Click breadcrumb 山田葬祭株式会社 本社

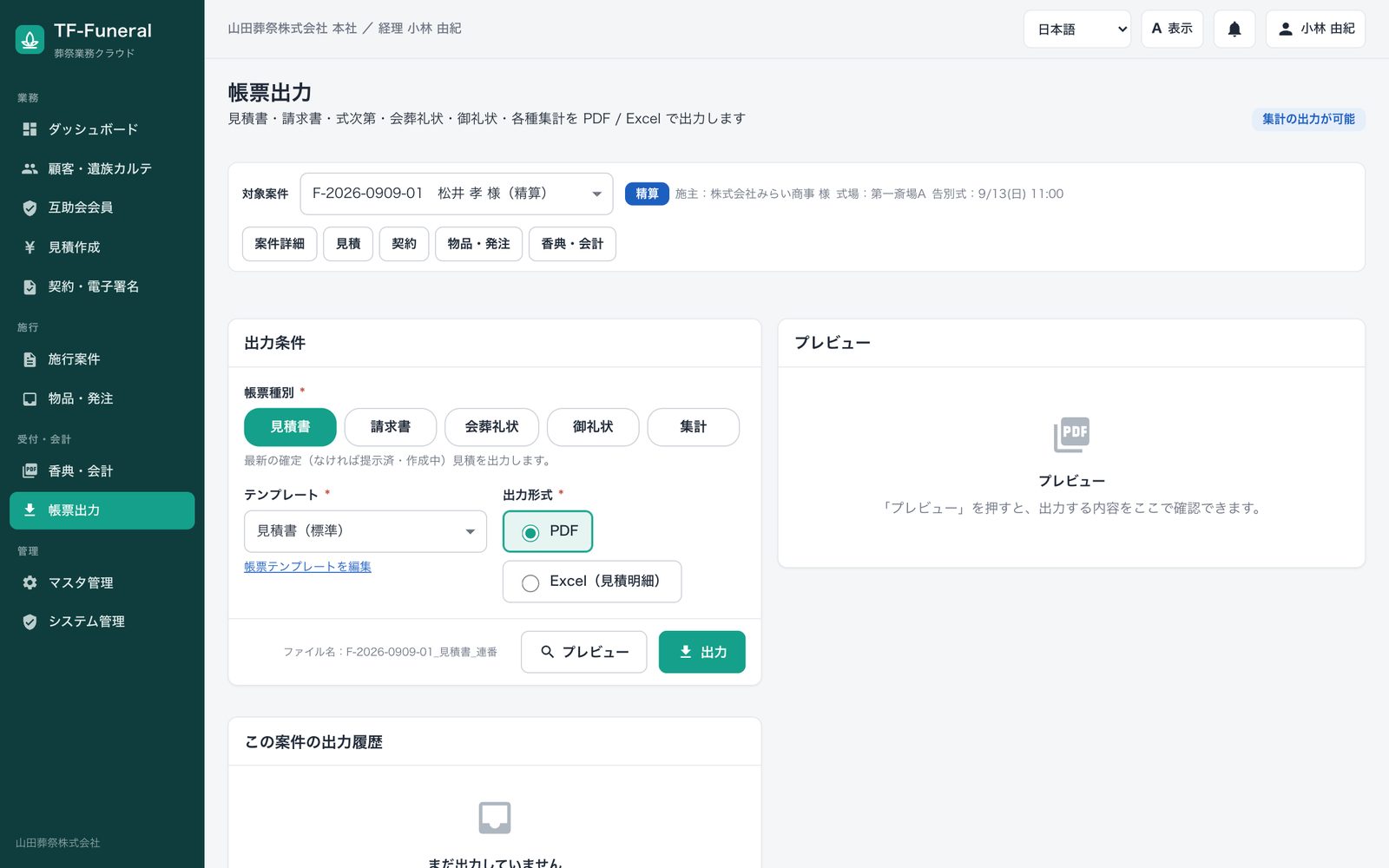pos(293,29)
